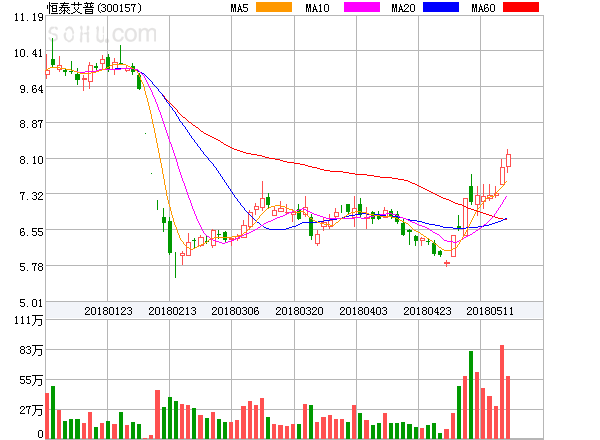Click the 20180423 date label
This screenshot has width=600, height=440.
pos(427,311)
